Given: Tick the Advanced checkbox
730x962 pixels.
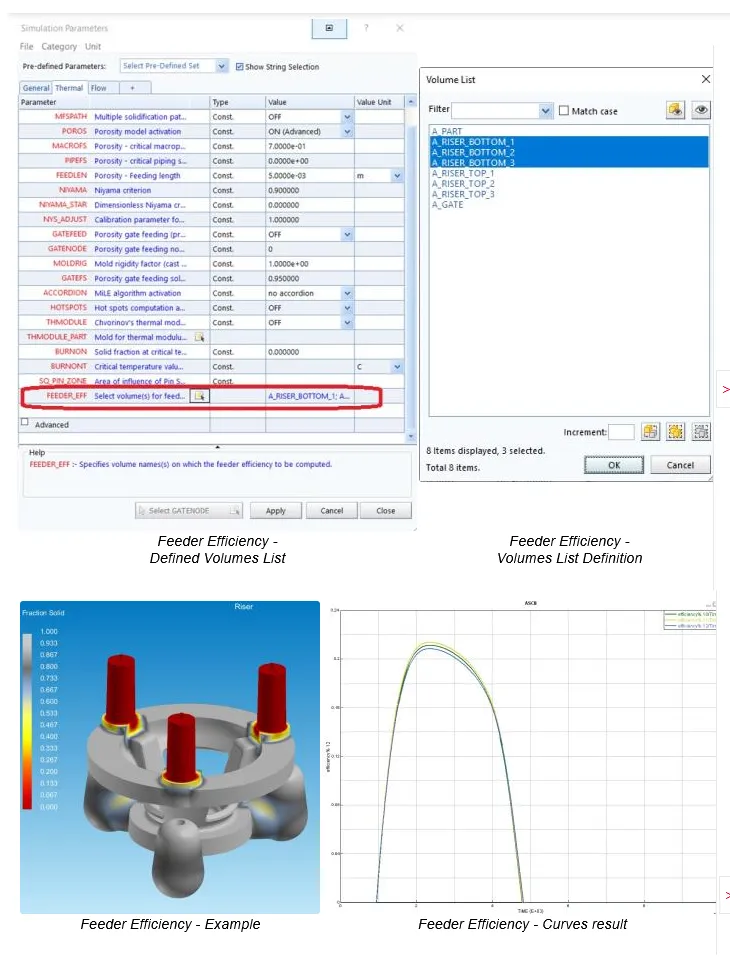Looking at the screenshot, I should click(x=25, y=422).
